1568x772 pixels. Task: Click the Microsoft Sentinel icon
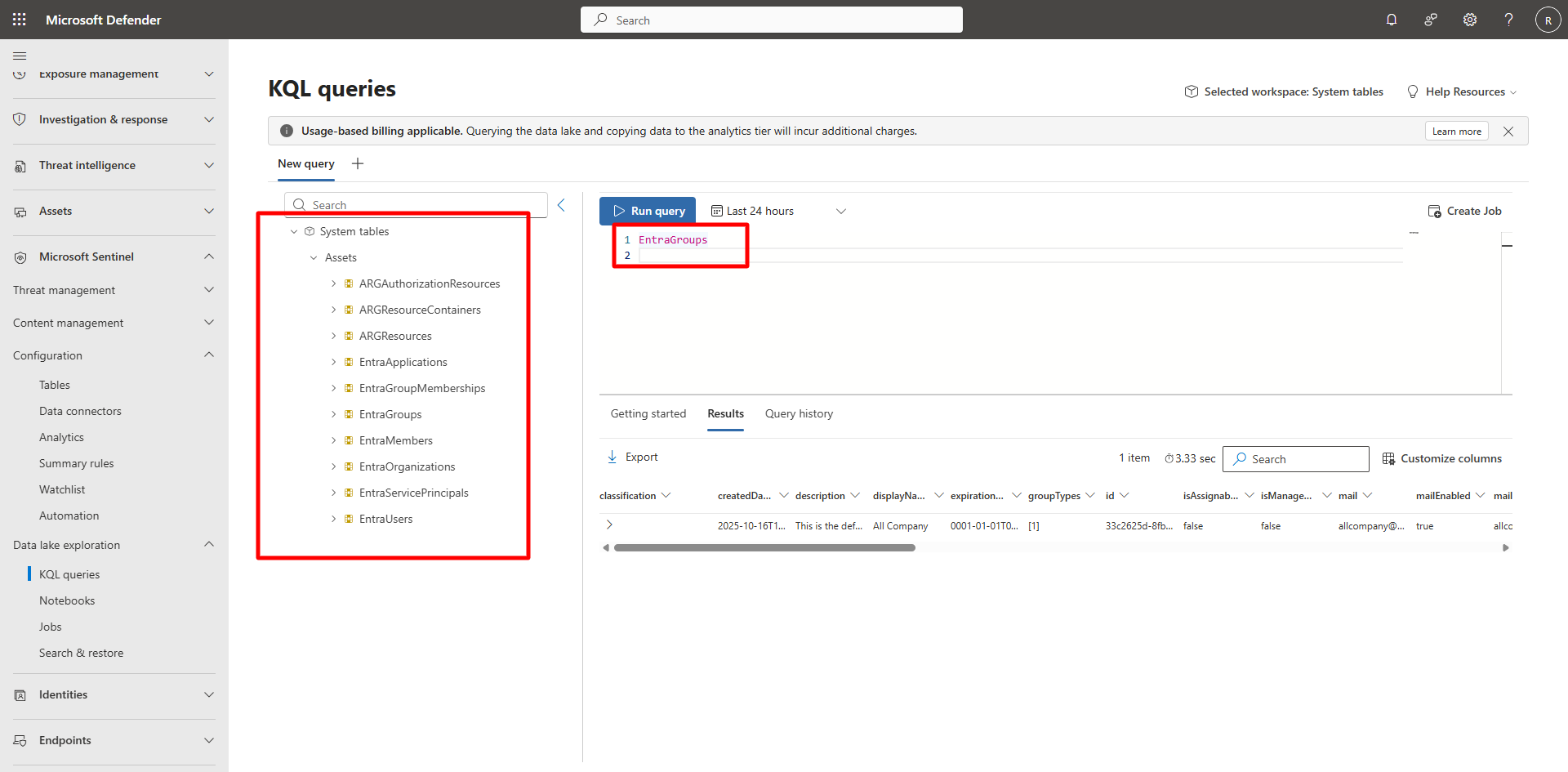[20, 257]
